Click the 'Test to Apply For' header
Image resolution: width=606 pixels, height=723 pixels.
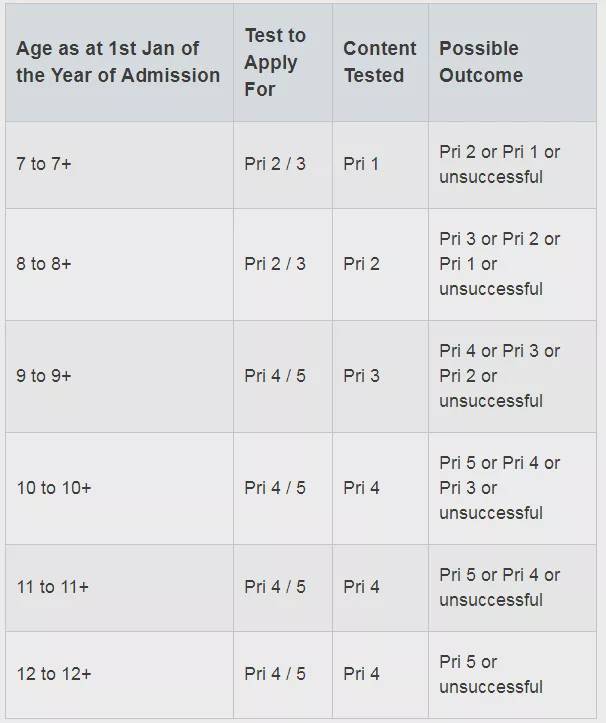[x=275, y=62]
